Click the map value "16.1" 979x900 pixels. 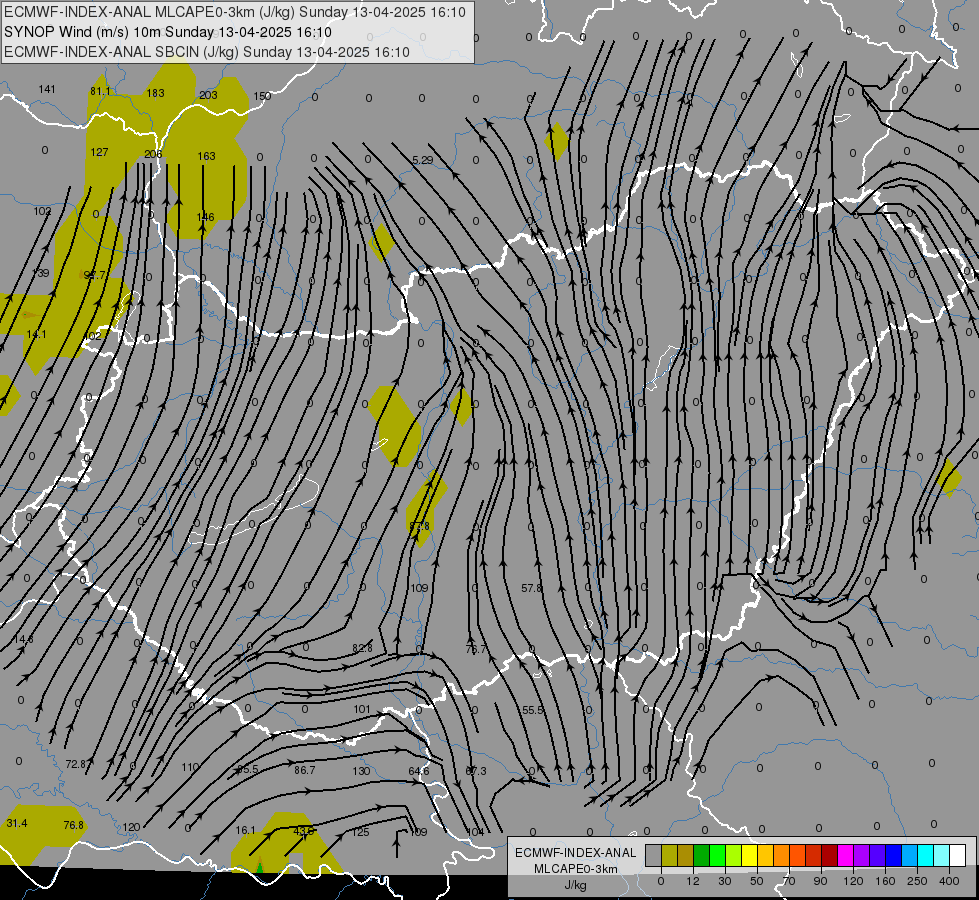pyautogui.click(x=245, y=831)
